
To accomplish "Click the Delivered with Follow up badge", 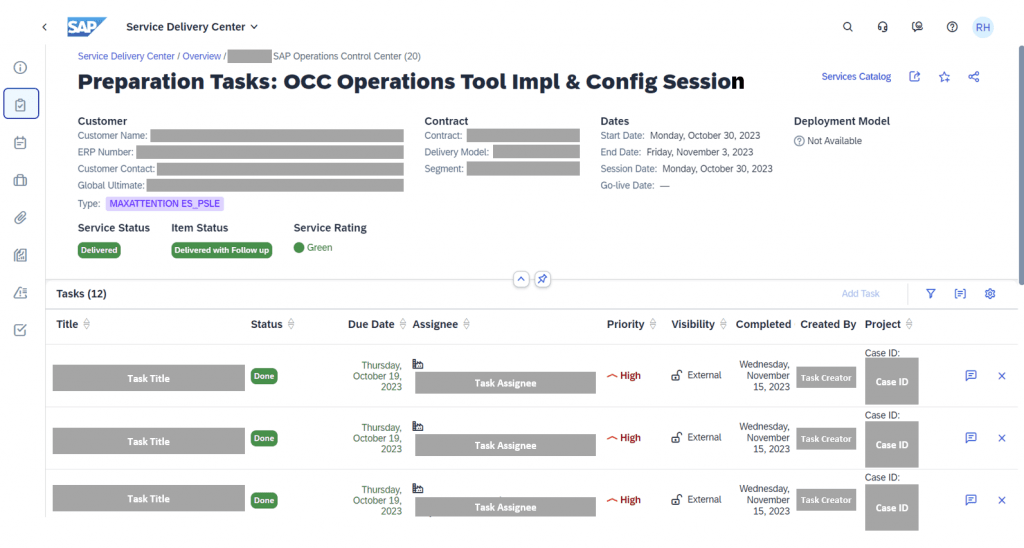I will click(x=221, y=250).
